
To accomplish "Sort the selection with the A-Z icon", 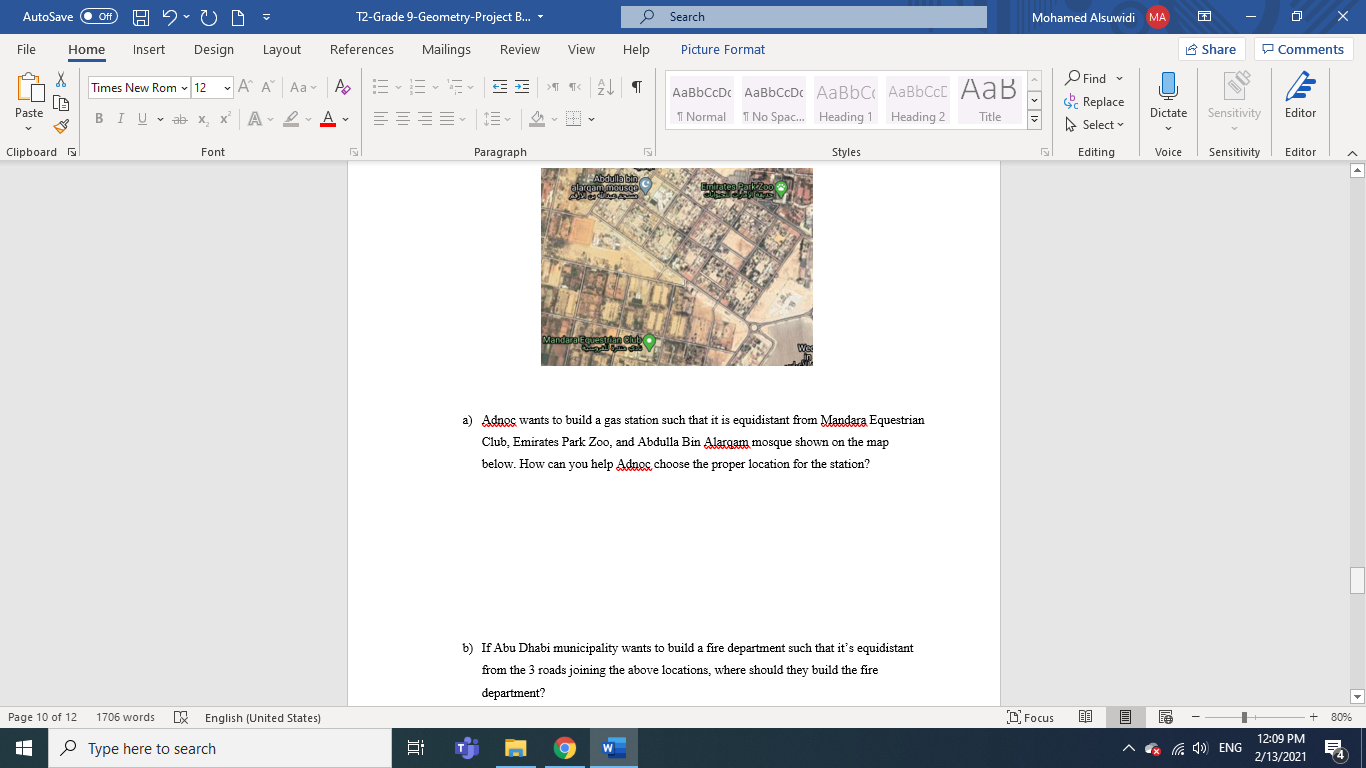I will (x=606, y=88).
